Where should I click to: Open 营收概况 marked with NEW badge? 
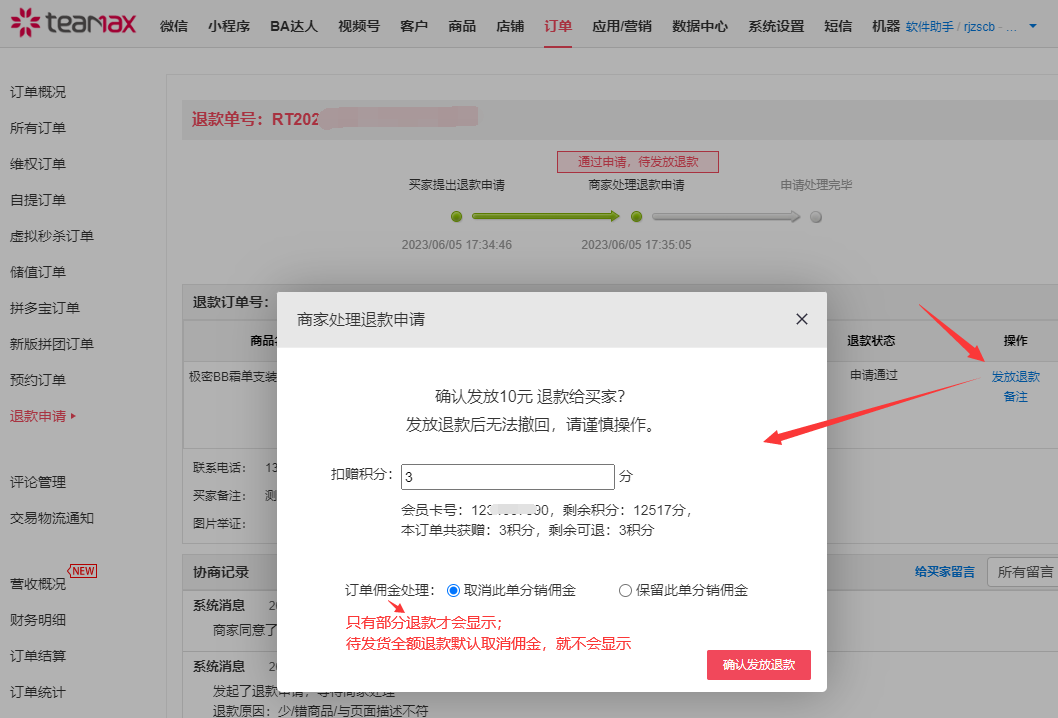pos(38,584)
